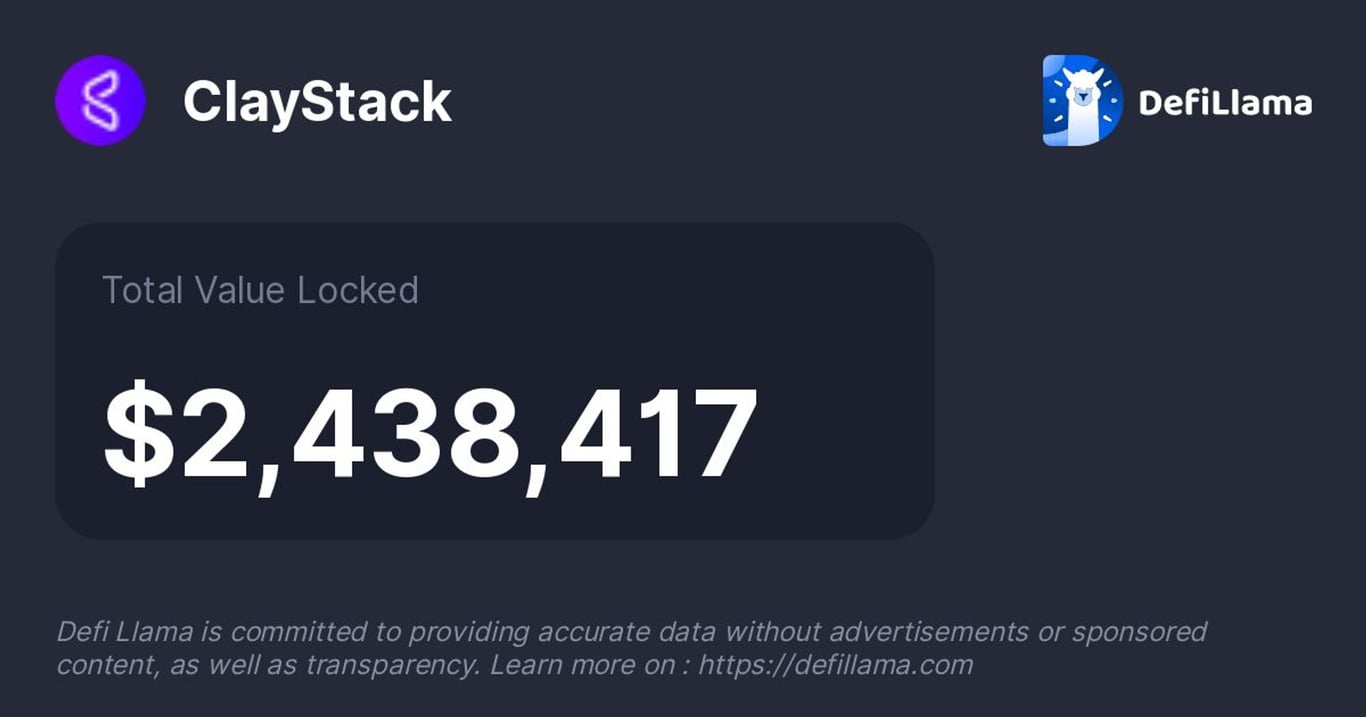The image size is (1366, 717).
Task: Click the Total Value Locked label
Action: tap(260, 290)
